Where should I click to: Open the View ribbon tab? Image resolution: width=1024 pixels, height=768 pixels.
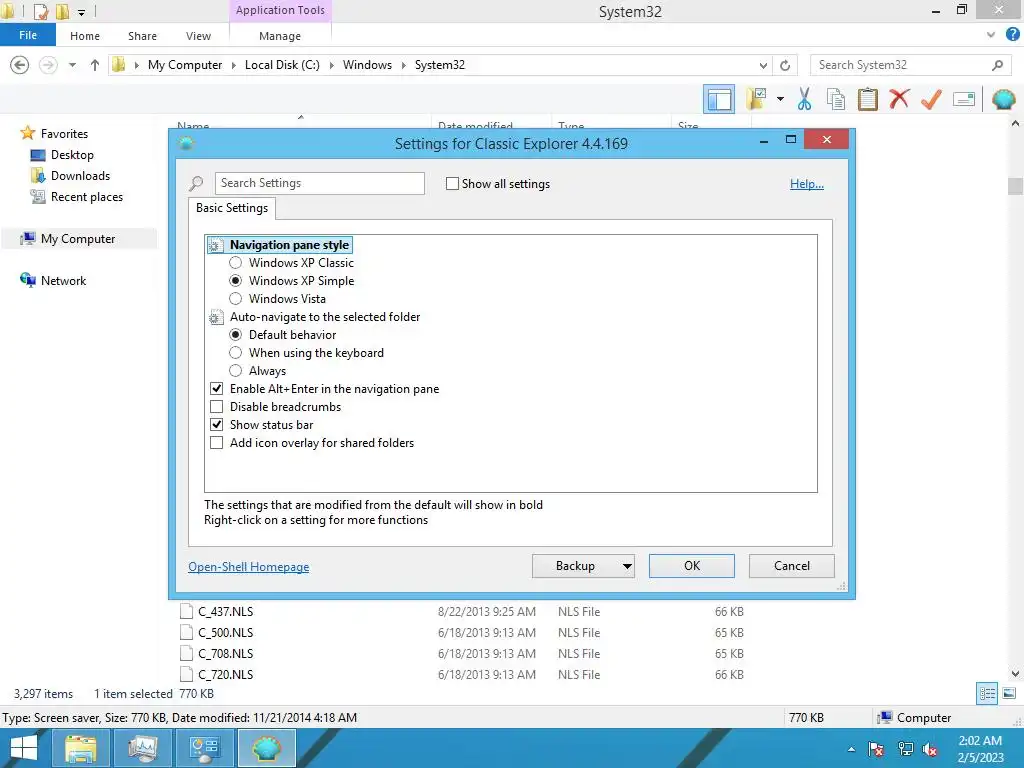[199, 36]
